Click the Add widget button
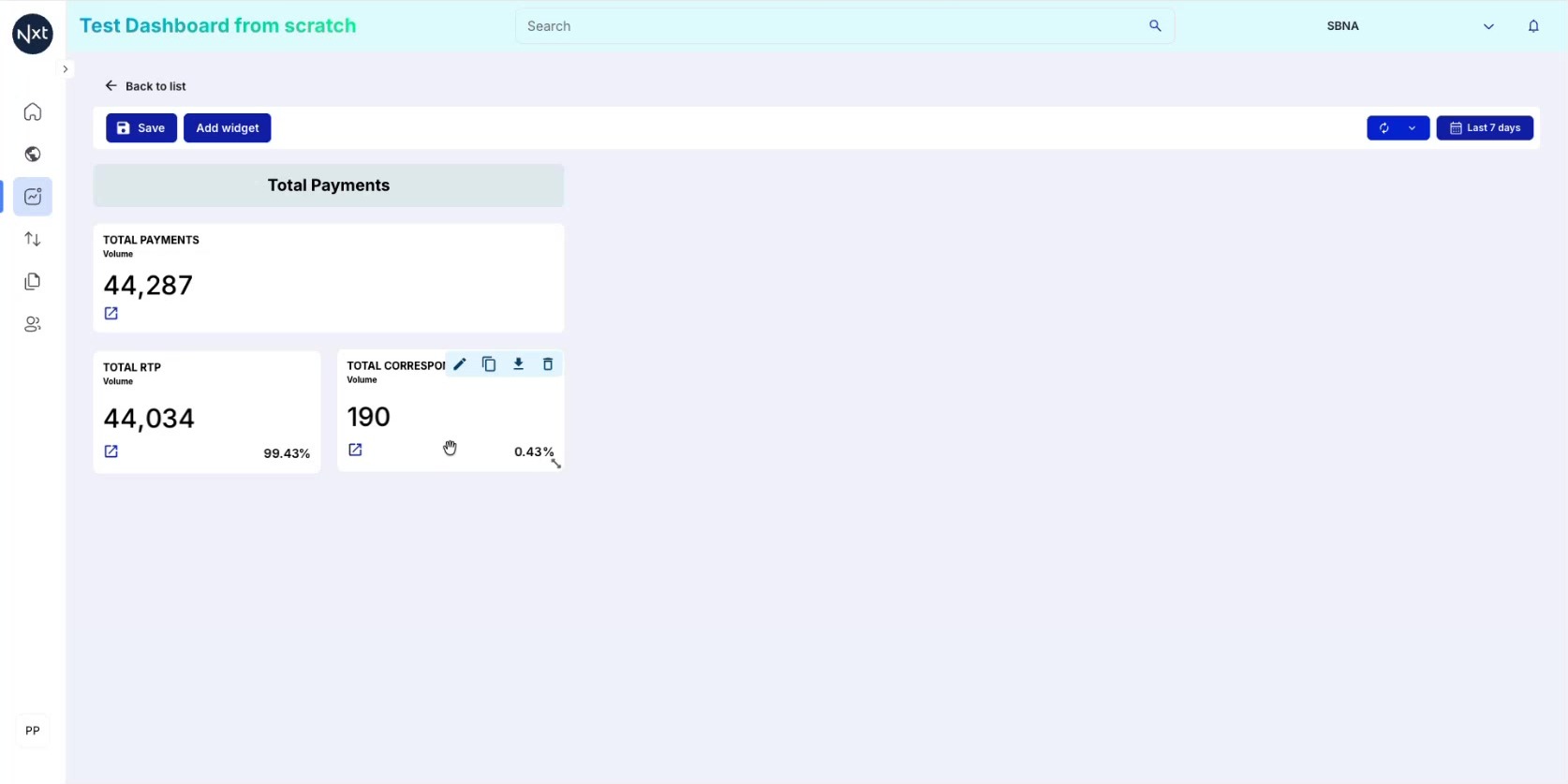This screenshot has height=784, width=1568. 228,128
